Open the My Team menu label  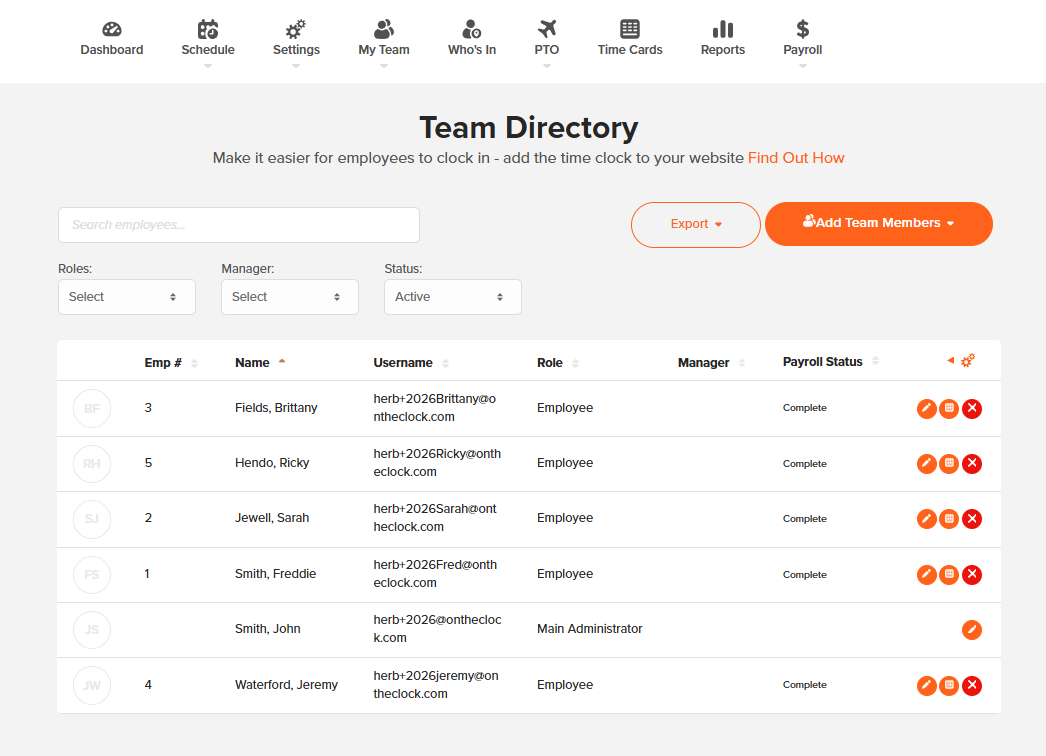pos(384,50)
